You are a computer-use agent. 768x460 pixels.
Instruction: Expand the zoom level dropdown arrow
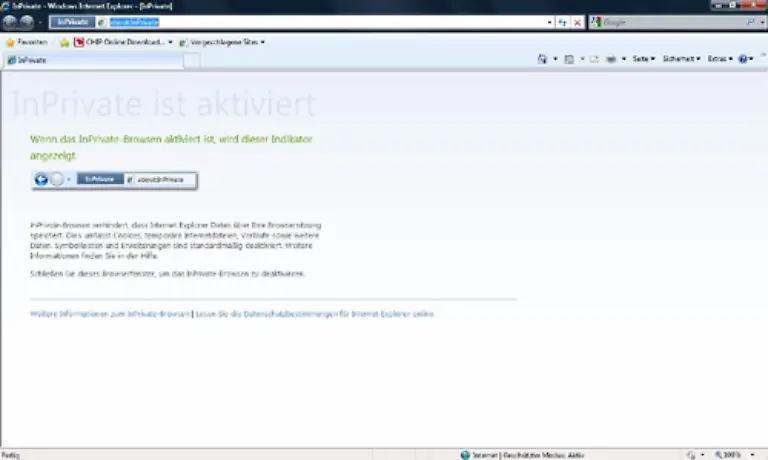753,455
